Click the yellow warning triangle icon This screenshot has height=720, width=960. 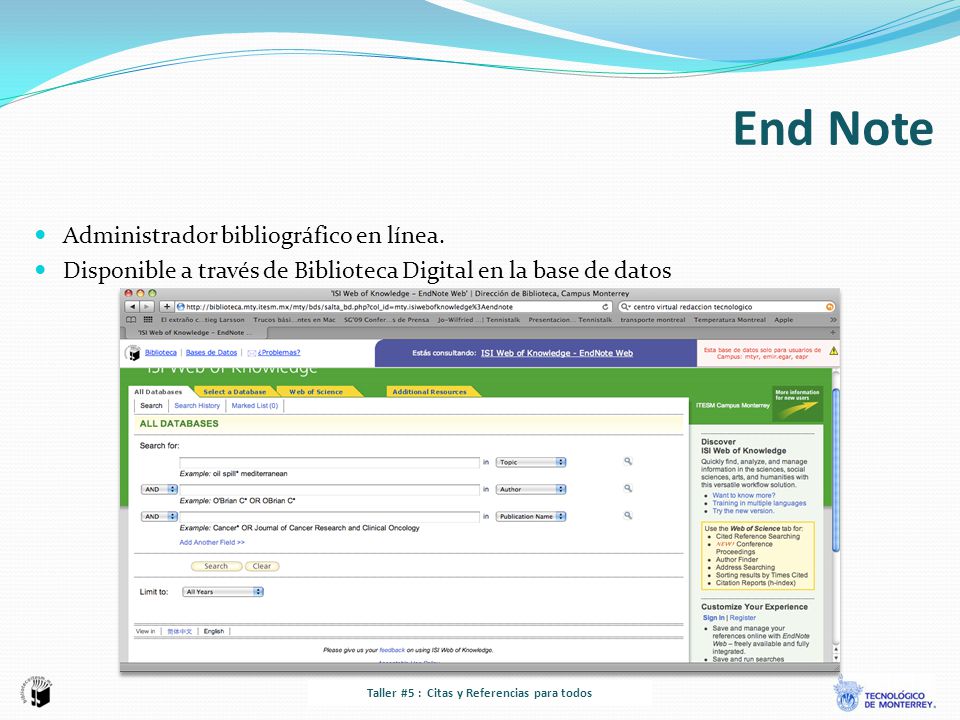tap(833, 351)
